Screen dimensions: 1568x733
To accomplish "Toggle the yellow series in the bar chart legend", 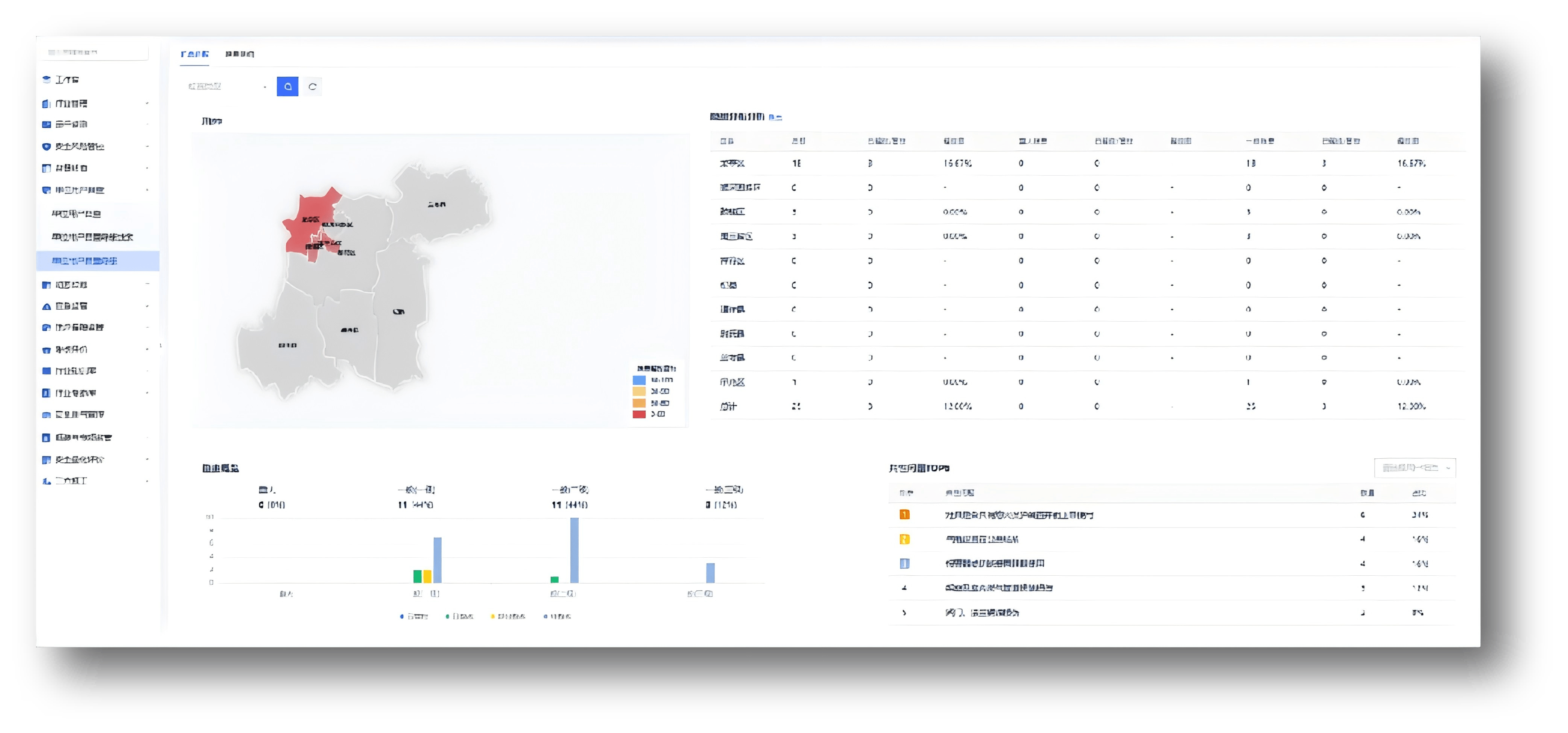I will (x=507, y=617).
